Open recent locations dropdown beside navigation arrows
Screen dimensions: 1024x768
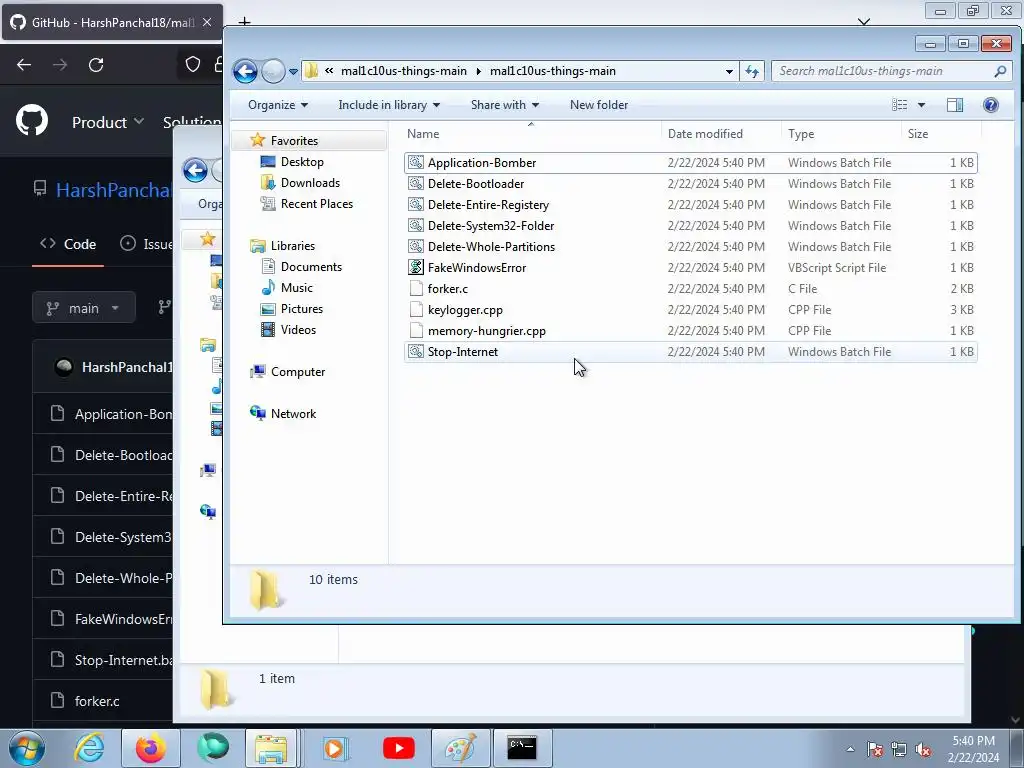point(293,72)
